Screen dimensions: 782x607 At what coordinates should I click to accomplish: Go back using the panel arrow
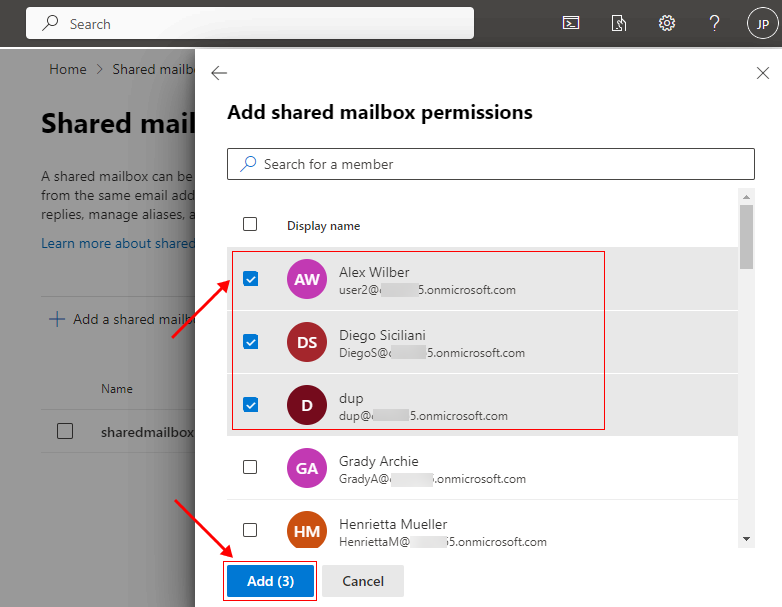[219, 73]
